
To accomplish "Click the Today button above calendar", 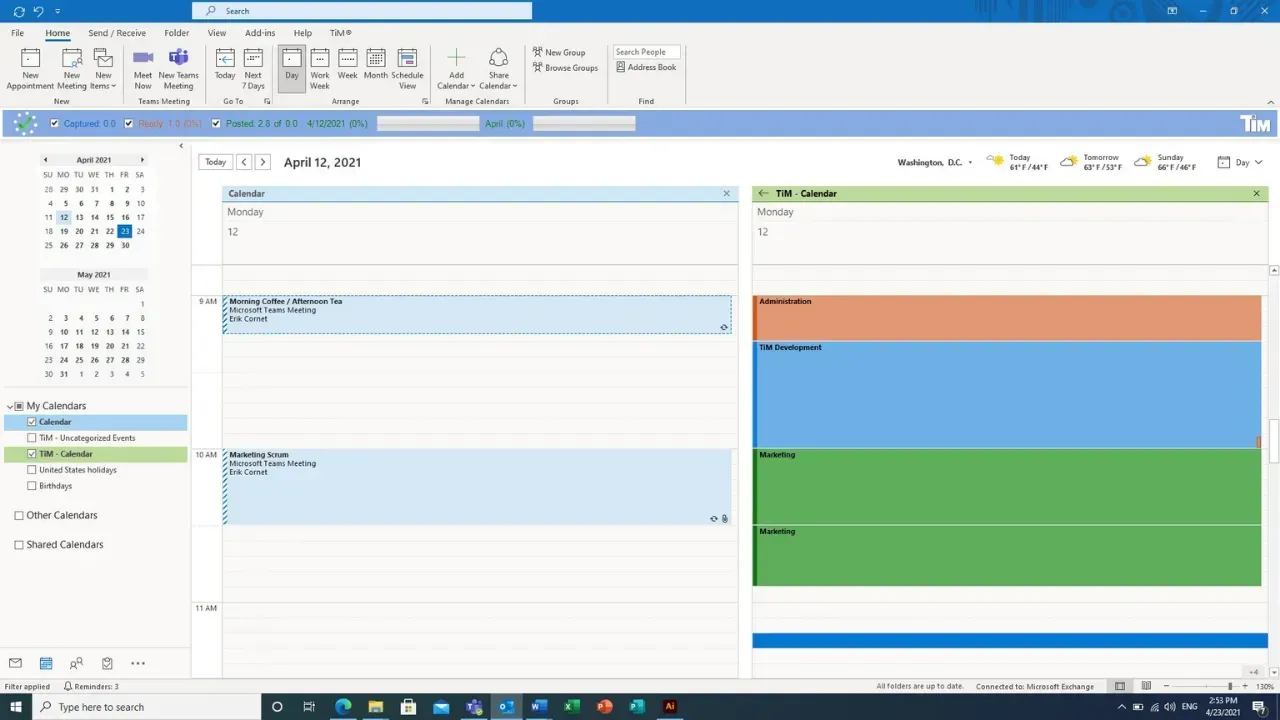I will 215,162.
